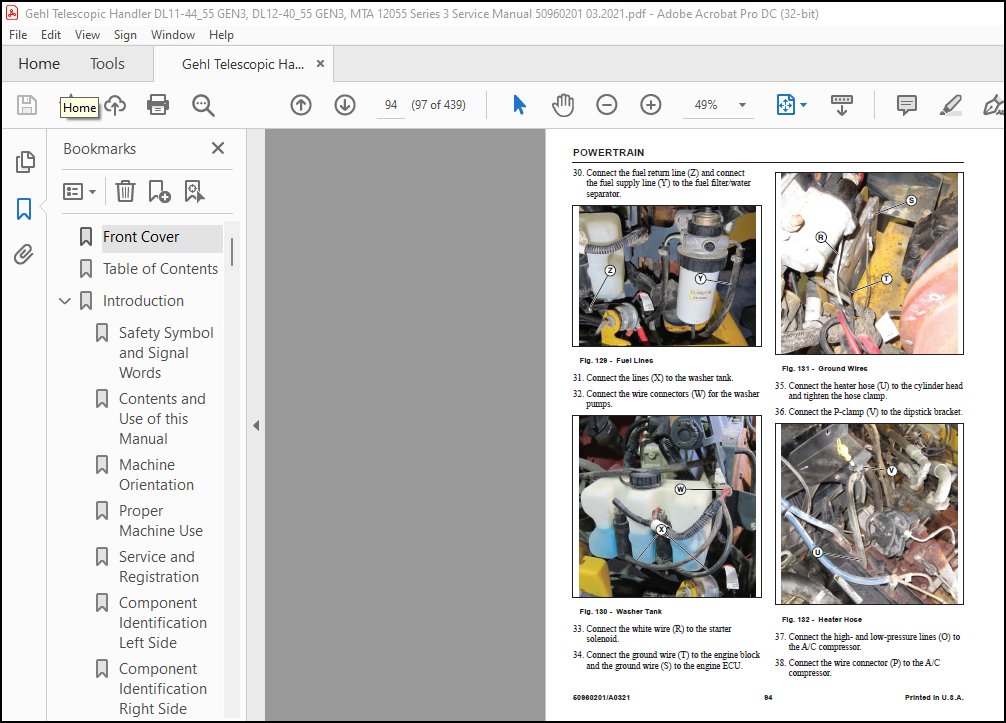1006x723 pixels.
Task: Open the Machine Orientation bookmark
Action: [x=156, y=475]
